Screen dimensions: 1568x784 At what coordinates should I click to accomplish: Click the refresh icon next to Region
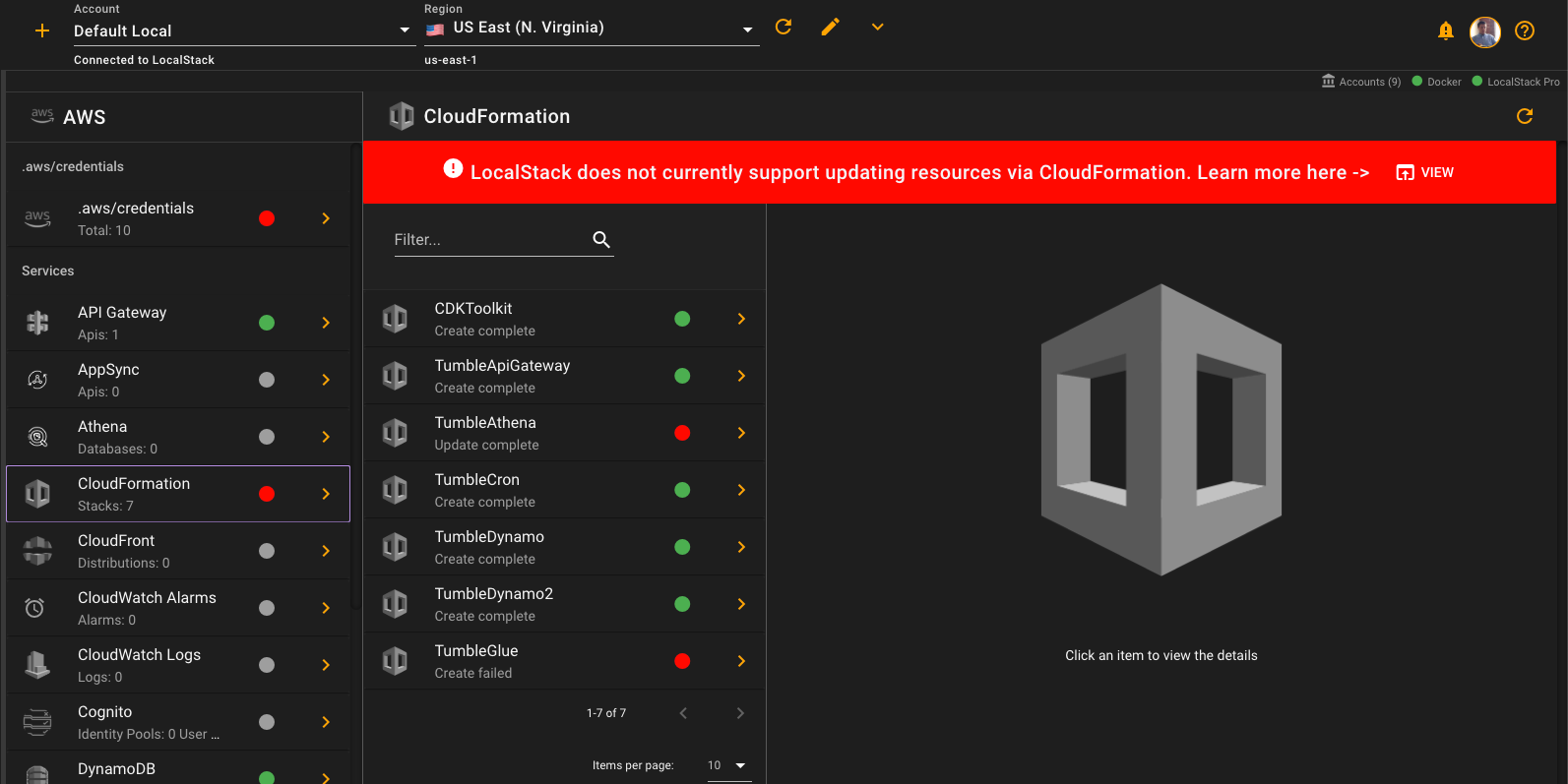784,27
